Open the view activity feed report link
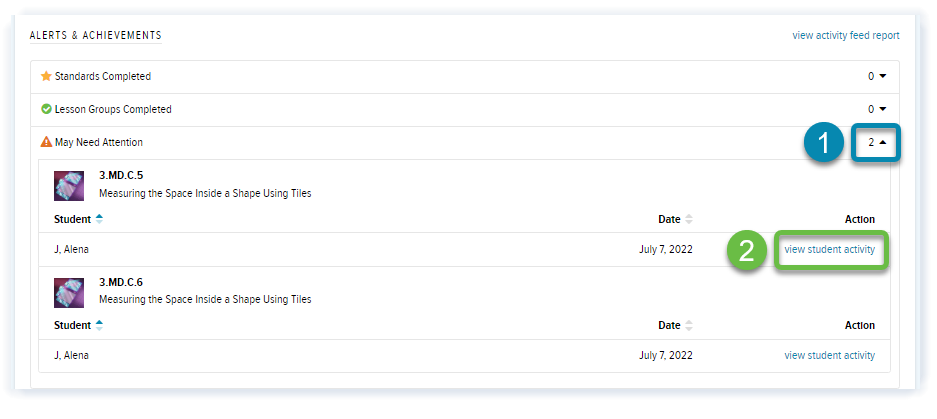 pyautogui.click(x=845, y=35)
